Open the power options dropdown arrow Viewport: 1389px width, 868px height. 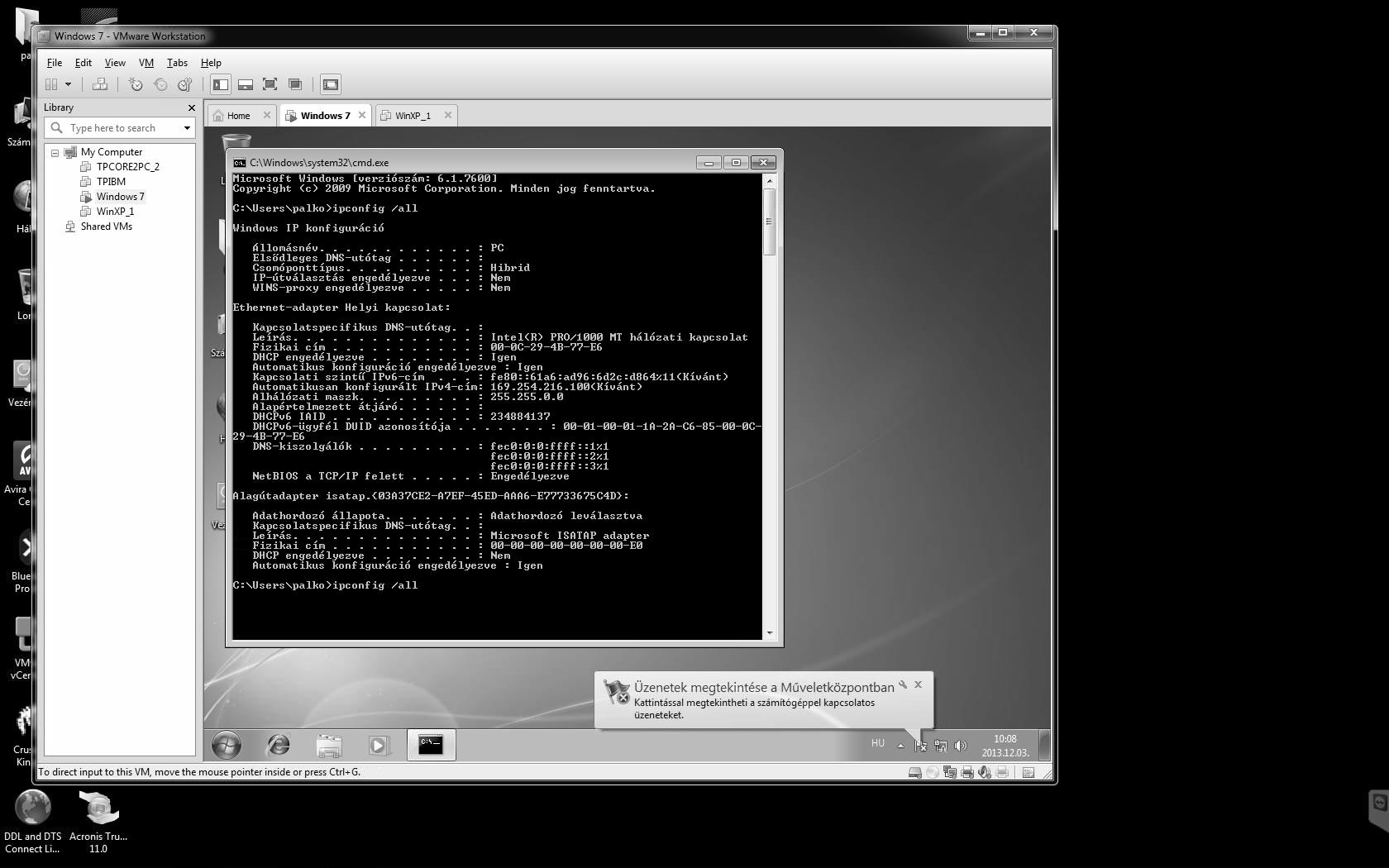(x=68, y=84)
